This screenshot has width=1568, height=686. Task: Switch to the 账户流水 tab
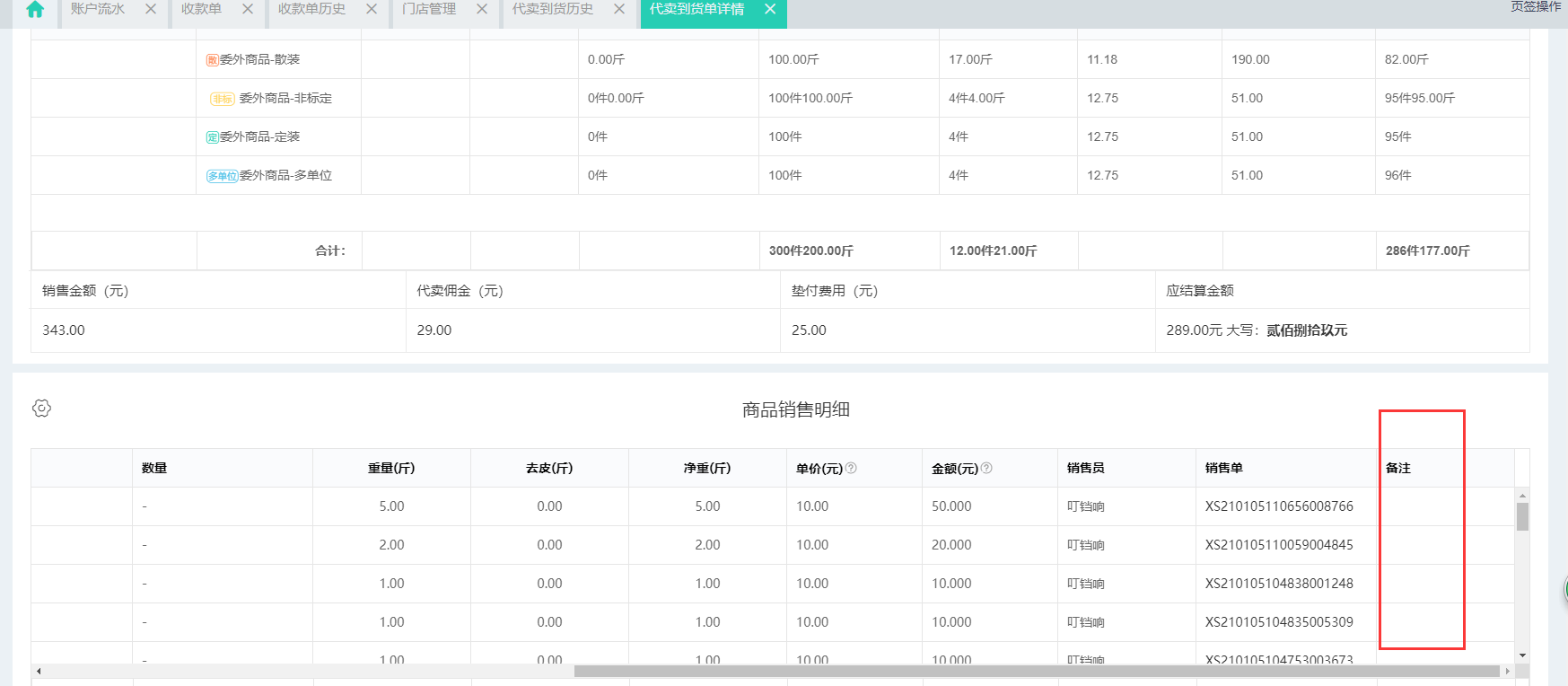tap(98, 9)
